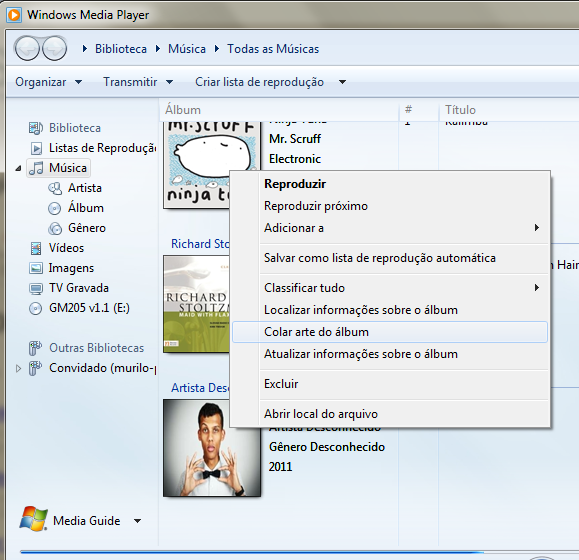
Task: Click the breadcrumb arrow before Todas as Músicas
Action: [x=216, y=49]
